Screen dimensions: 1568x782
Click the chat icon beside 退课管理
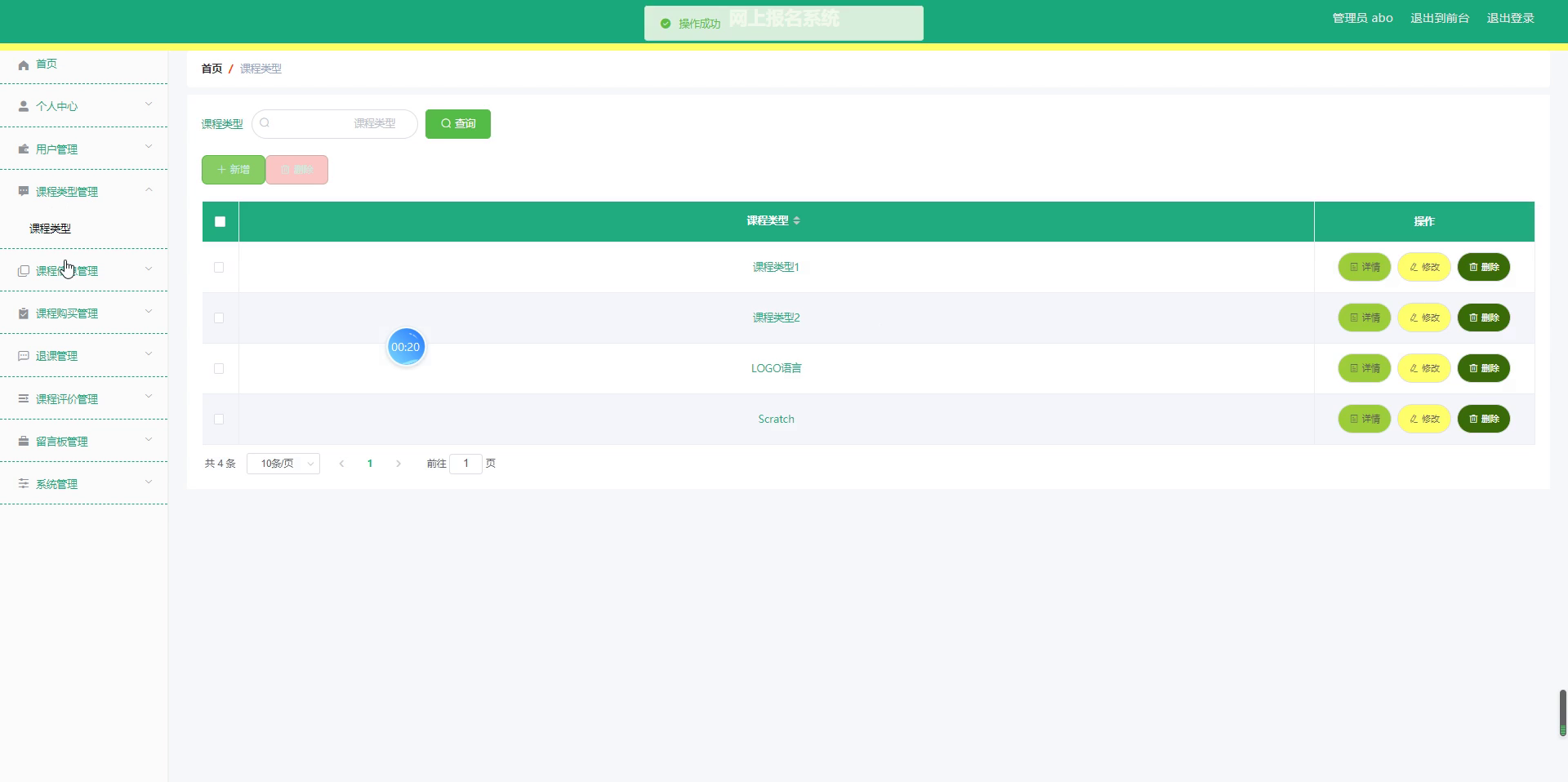pyautogui.click(x=24, y=356)
